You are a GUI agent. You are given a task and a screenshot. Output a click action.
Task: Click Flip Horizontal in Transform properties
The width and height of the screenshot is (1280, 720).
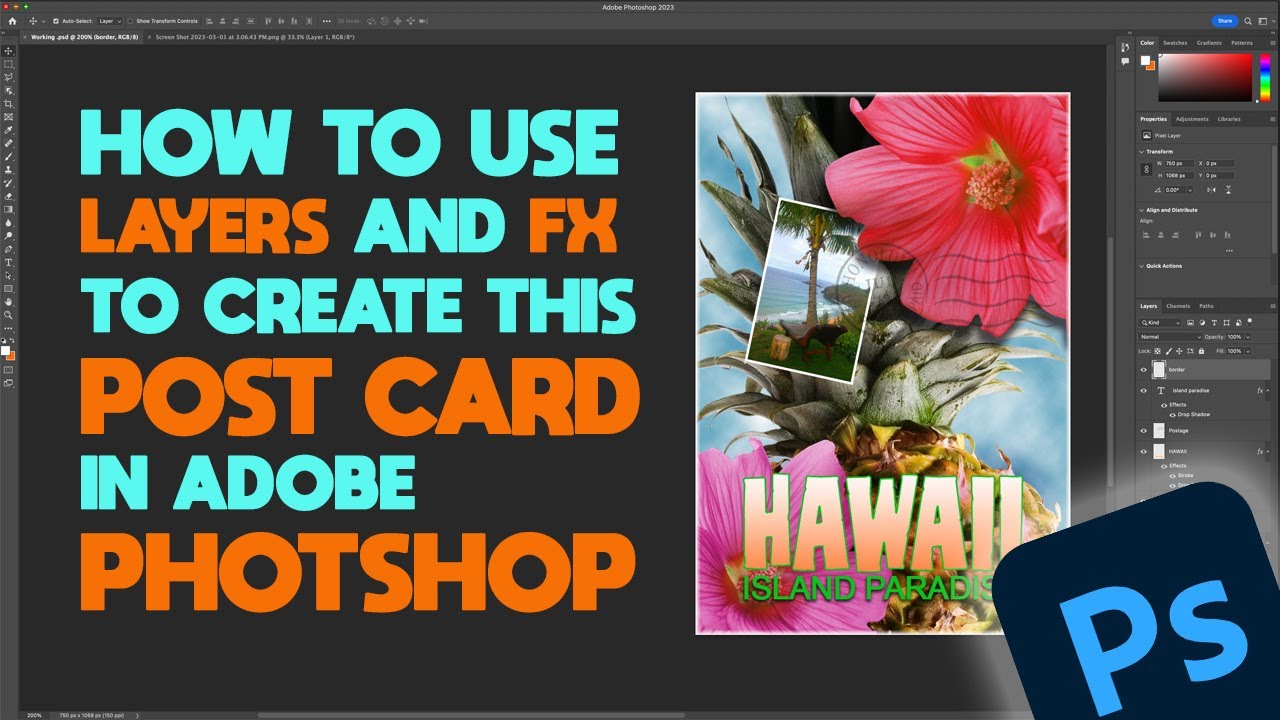tap(1211, 190)
